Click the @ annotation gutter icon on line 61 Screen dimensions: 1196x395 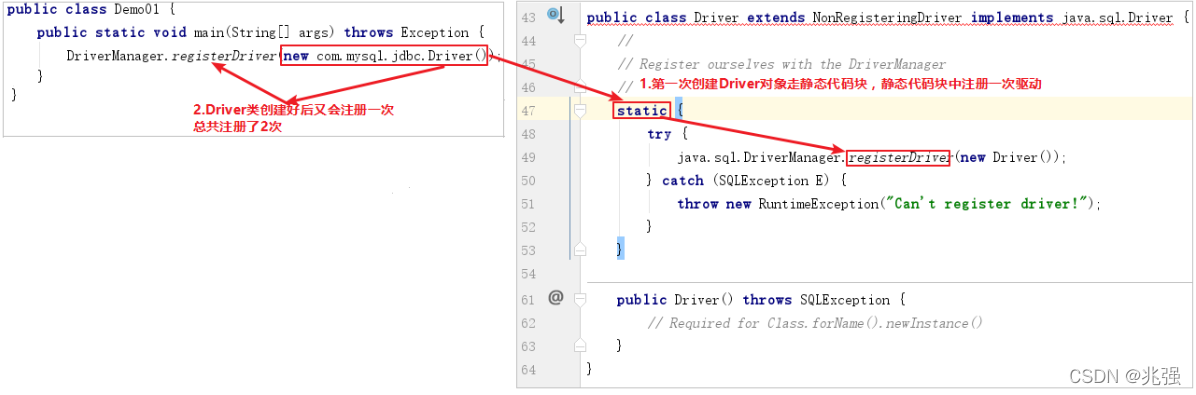point(555,299)
